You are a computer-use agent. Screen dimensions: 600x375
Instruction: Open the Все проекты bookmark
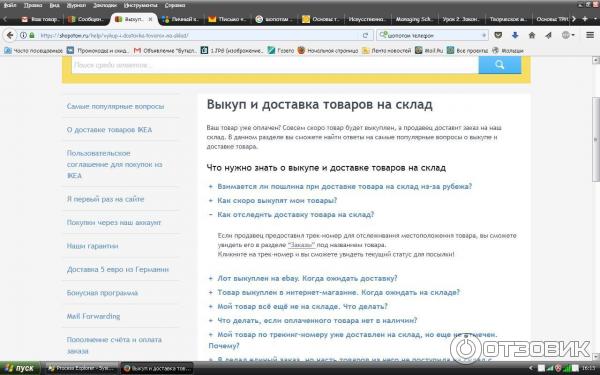point(467,51)
